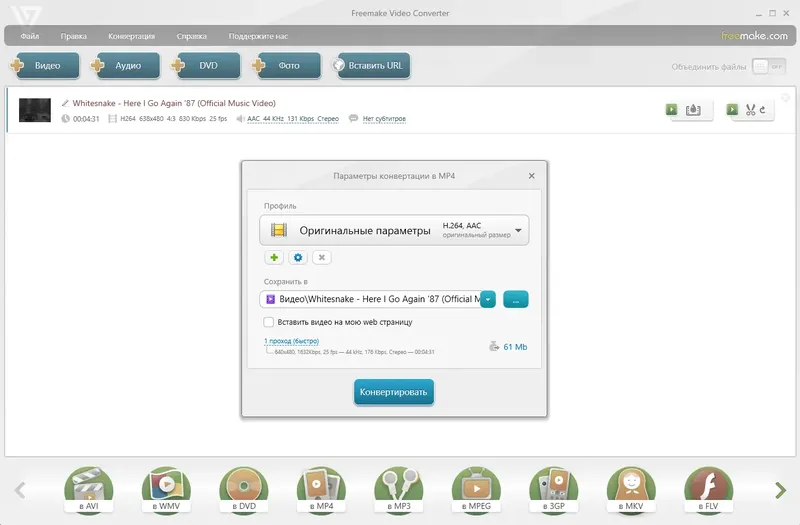Play the preview left of the scissors
Viewport: 800px width, 525px height.
point(732,109)
